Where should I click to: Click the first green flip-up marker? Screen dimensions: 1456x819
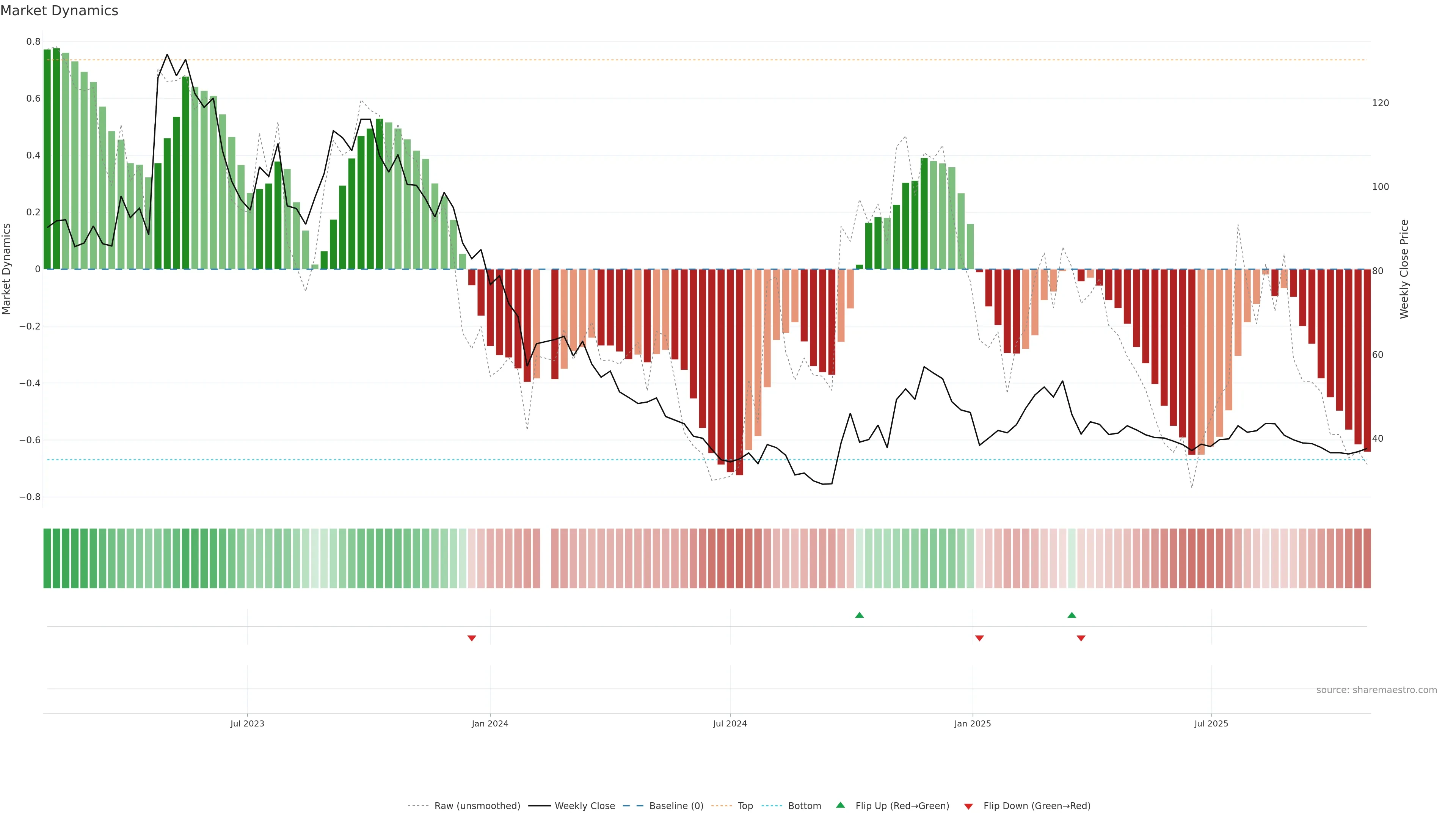pyautogui.click(x=859, y=615)
